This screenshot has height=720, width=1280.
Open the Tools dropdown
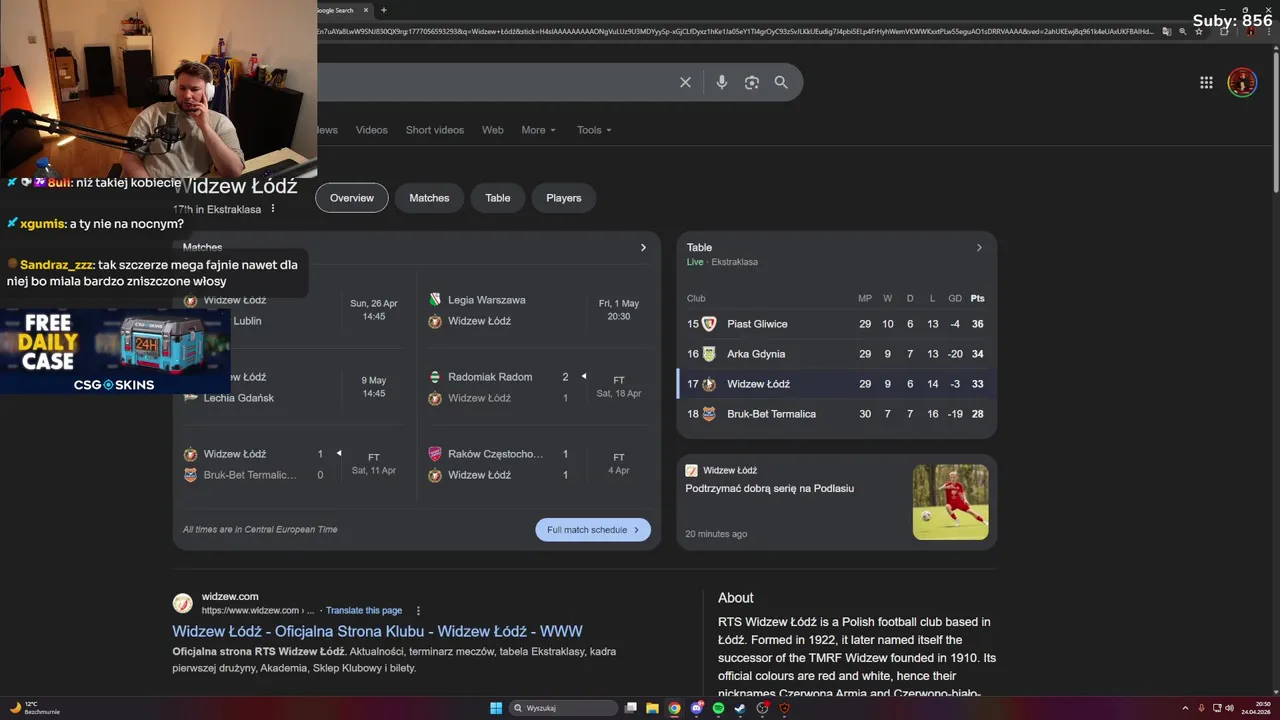point(594,130)
